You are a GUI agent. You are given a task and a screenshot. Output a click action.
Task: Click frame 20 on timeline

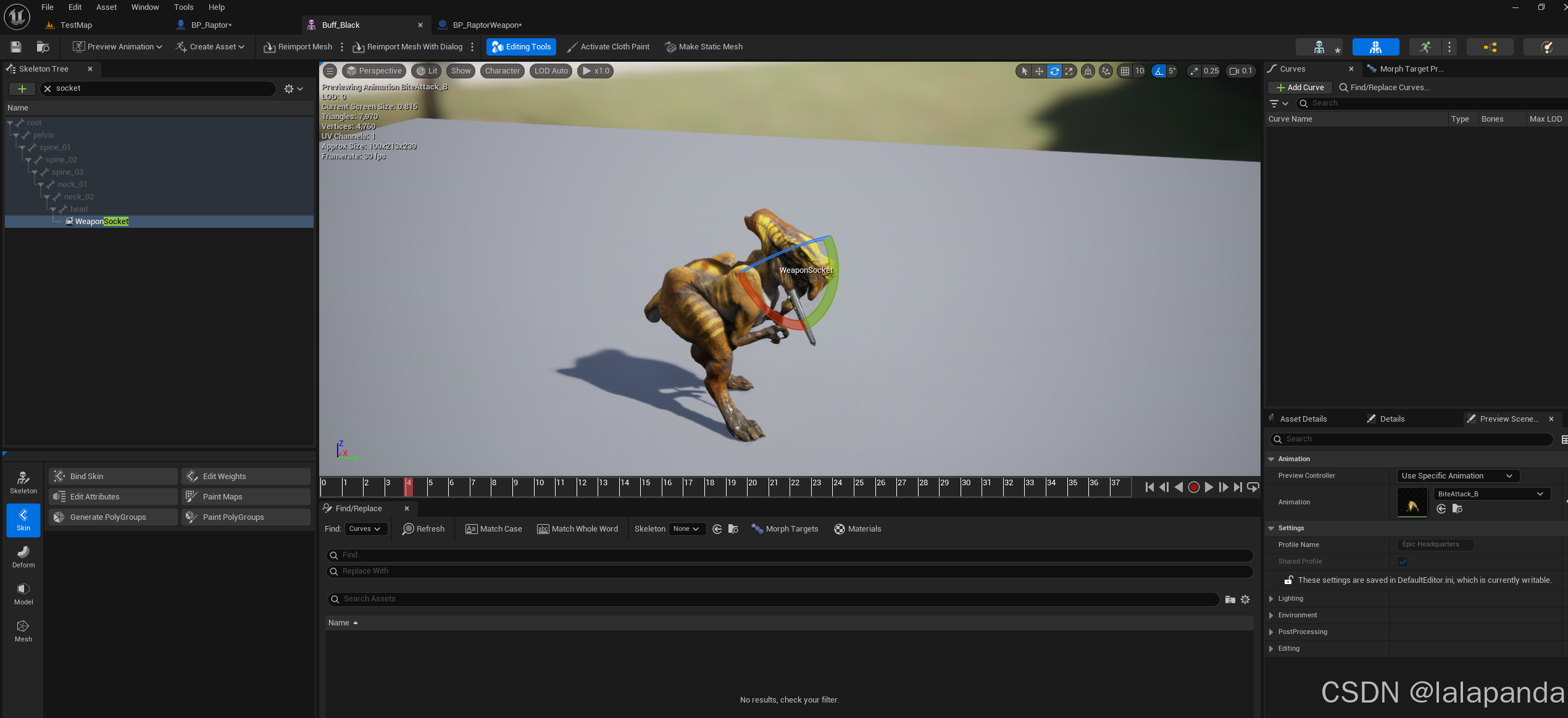coord(751,486)
